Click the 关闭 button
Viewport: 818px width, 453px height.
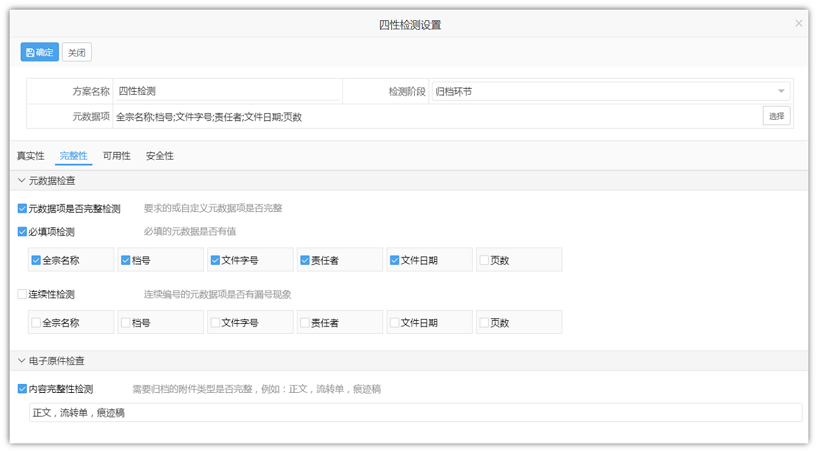76,52
